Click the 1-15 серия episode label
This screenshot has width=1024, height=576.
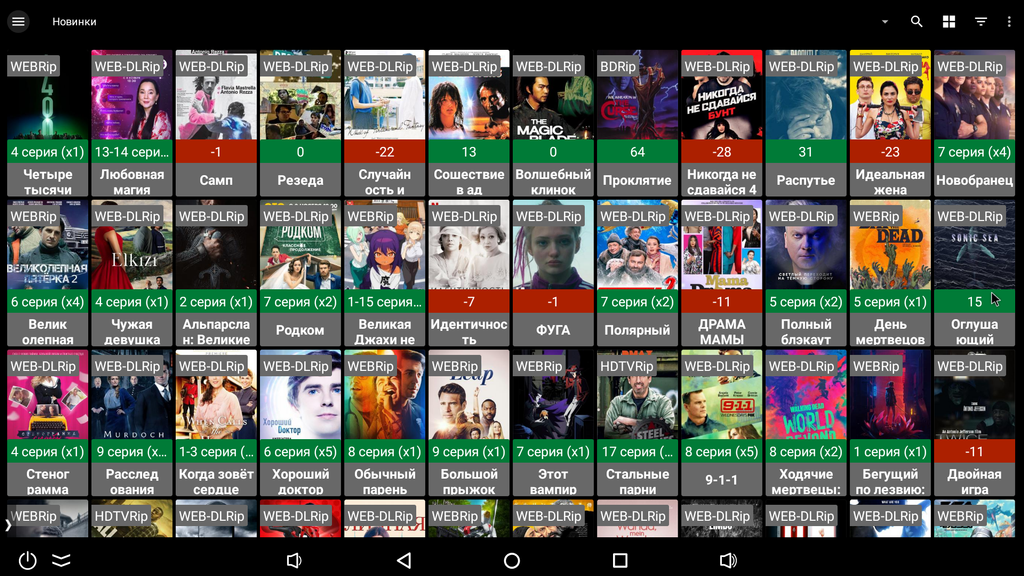tap(385, 302)
